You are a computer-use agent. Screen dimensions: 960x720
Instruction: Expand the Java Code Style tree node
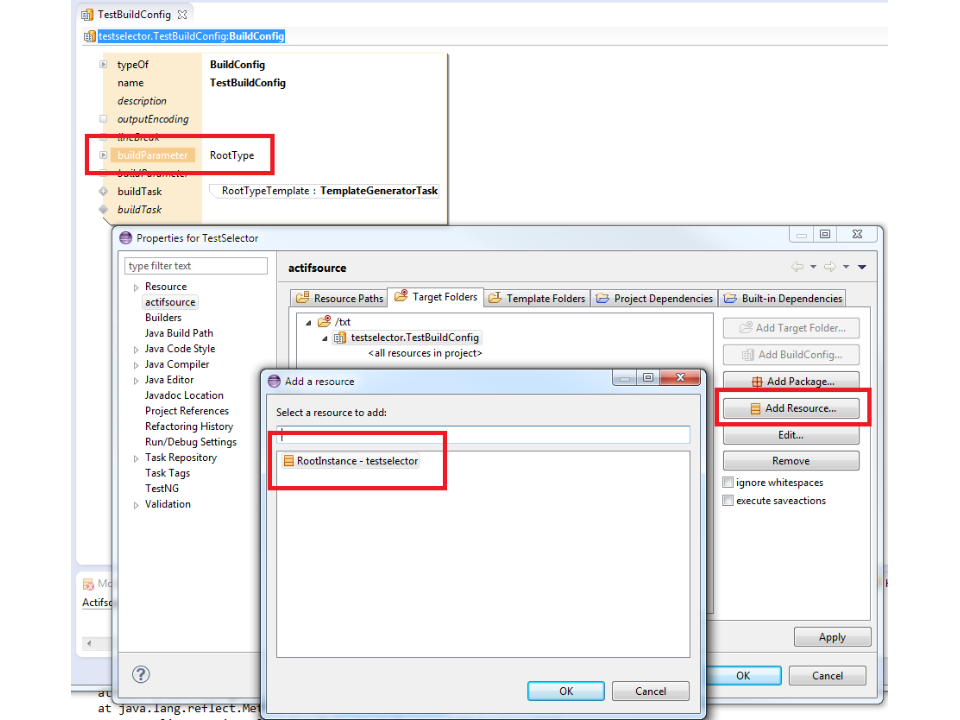pos(137,349)
